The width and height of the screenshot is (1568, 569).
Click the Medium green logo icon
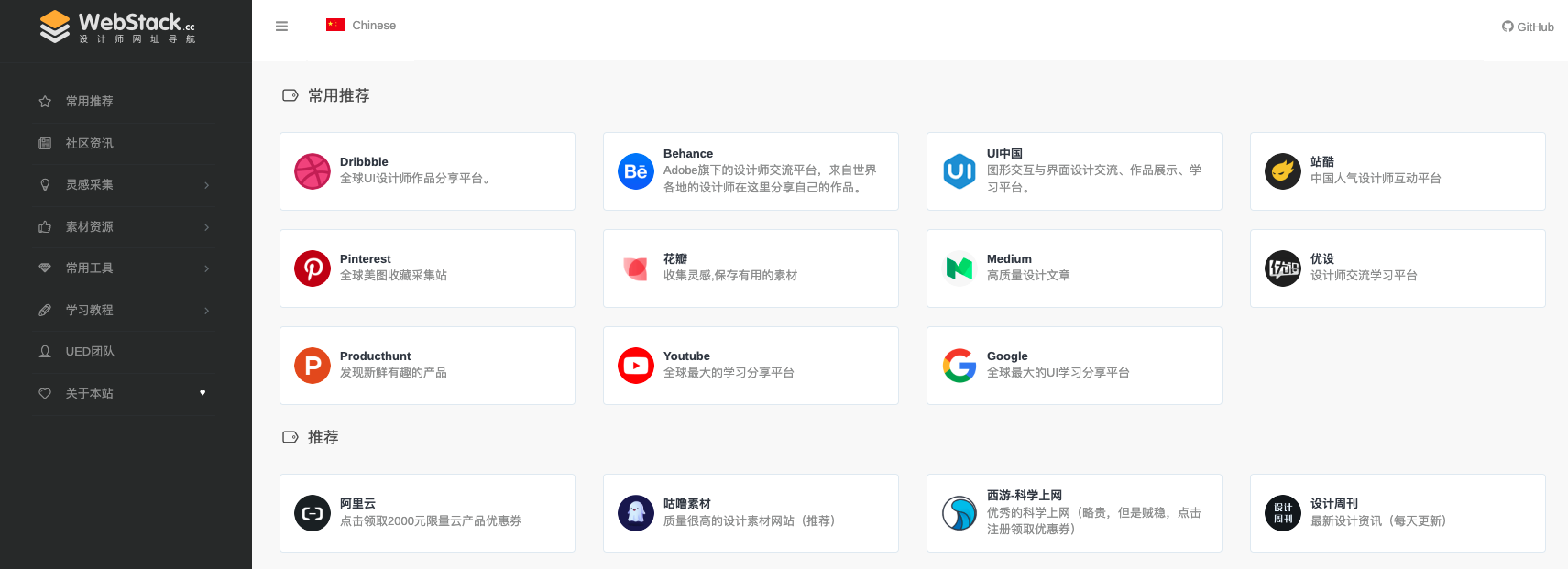[959, 268]
